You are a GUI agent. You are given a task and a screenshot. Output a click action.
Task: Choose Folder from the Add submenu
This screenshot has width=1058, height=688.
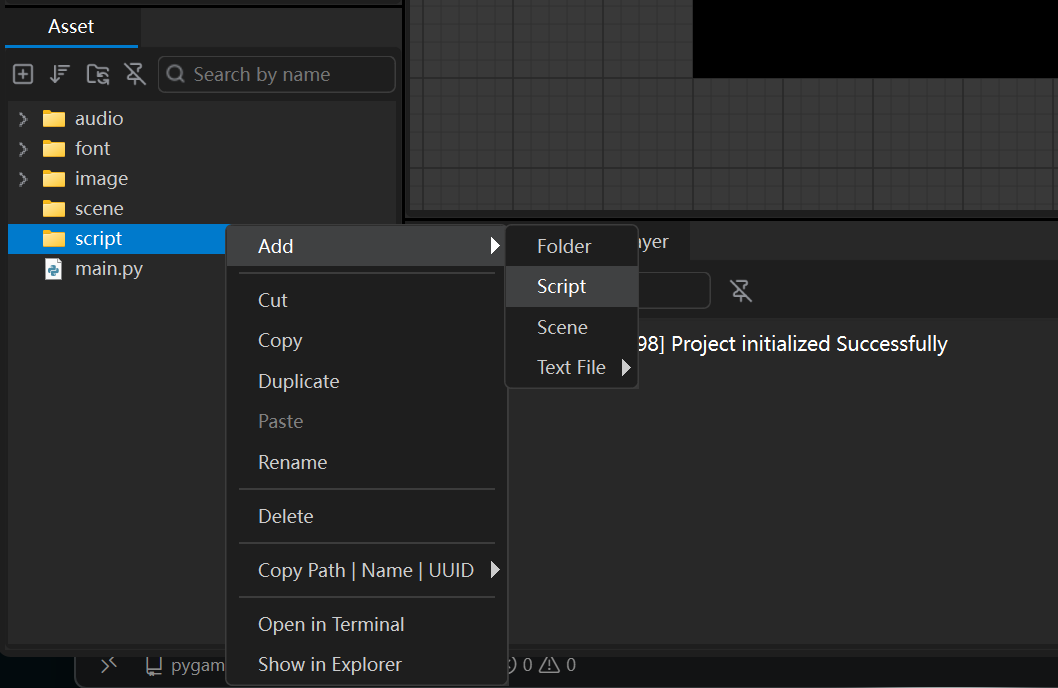(x=572, y=246)
